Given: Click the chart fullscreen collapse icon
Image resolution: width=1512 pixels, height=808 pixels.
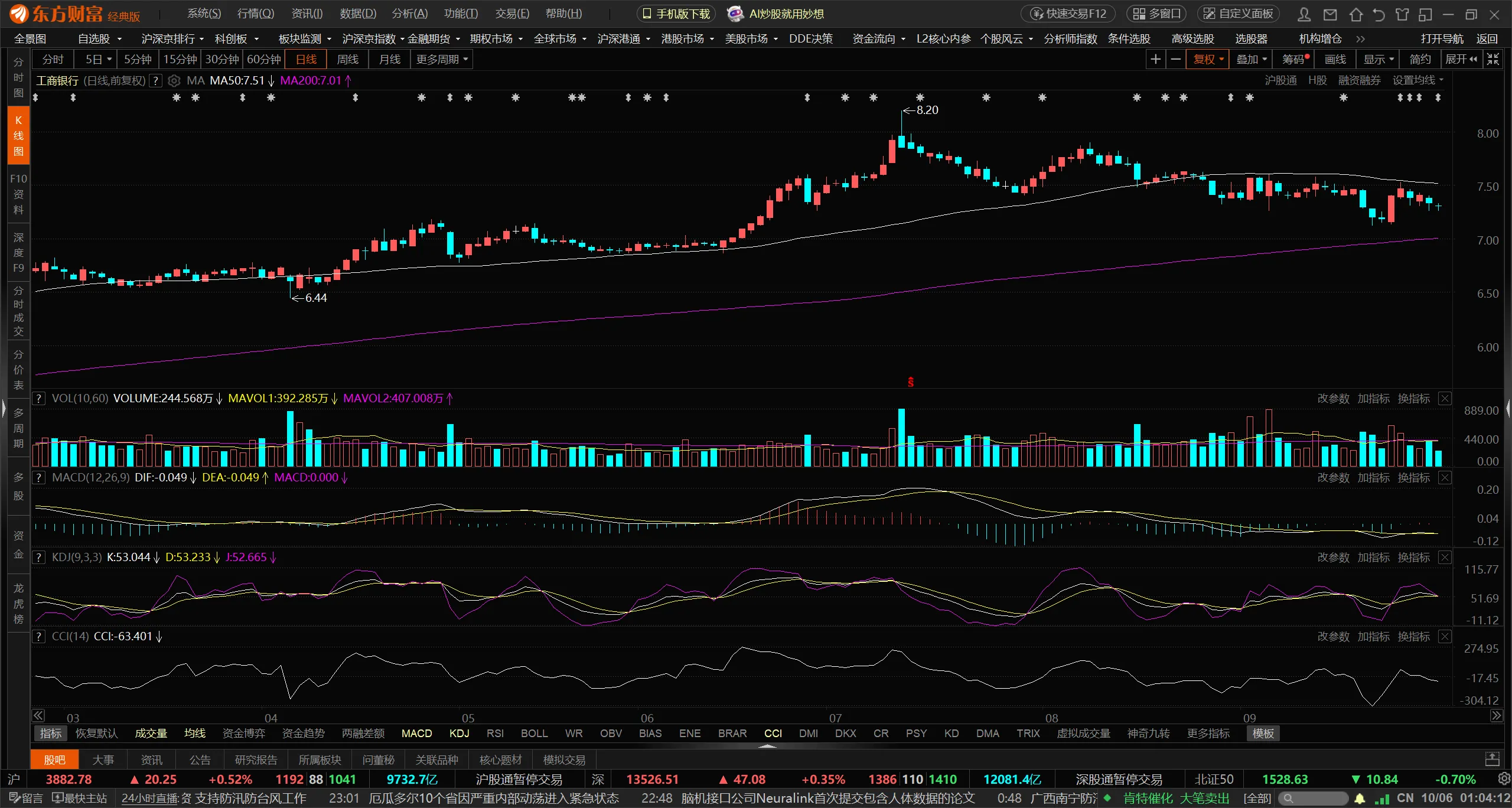Looking at the screenshot, I should pos(1493,59).
